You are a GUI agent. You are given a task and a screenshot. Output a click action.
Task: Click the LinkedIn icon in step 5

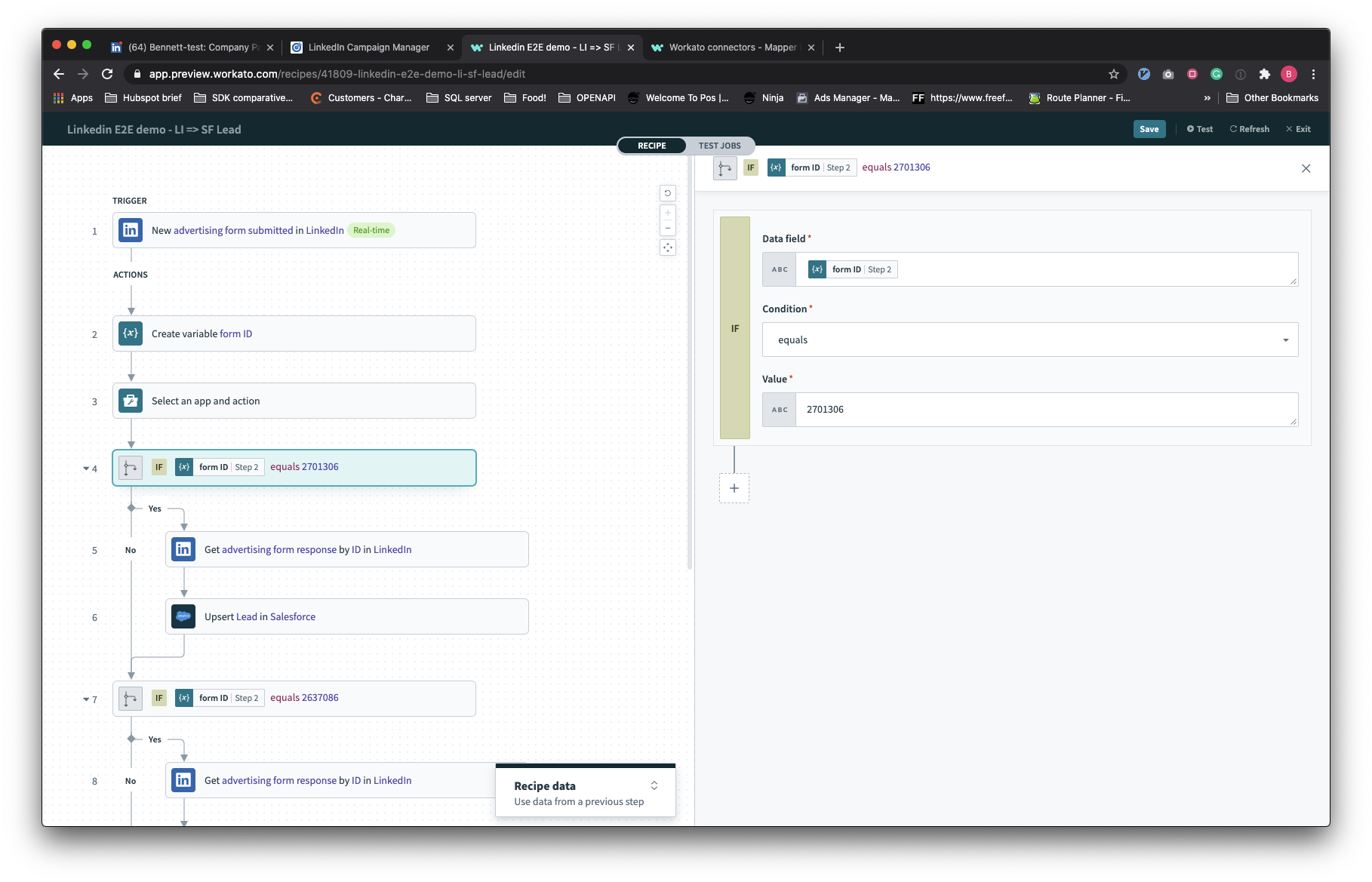coord(183,549)
